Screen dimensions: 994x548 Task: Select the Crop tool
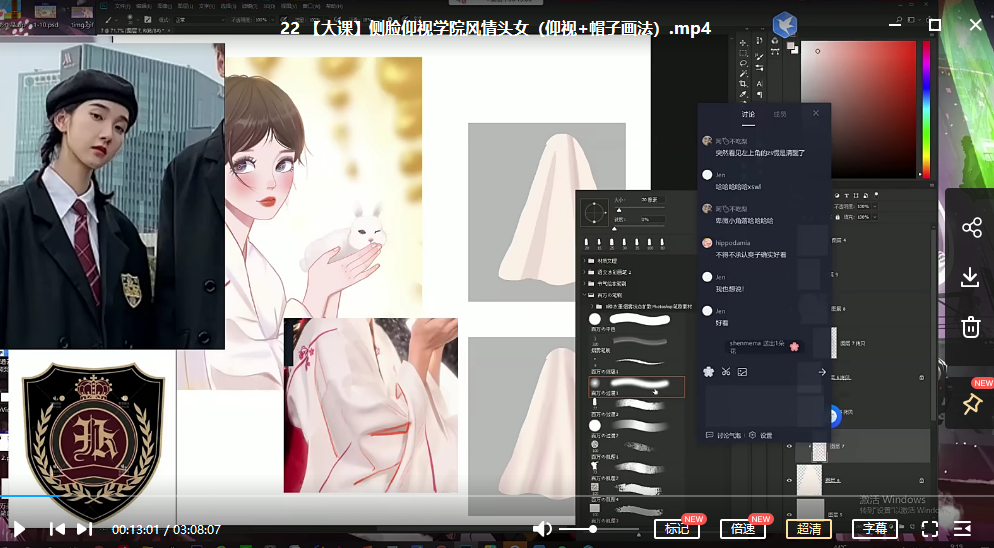pyautogui.click(x=743, y=84)
